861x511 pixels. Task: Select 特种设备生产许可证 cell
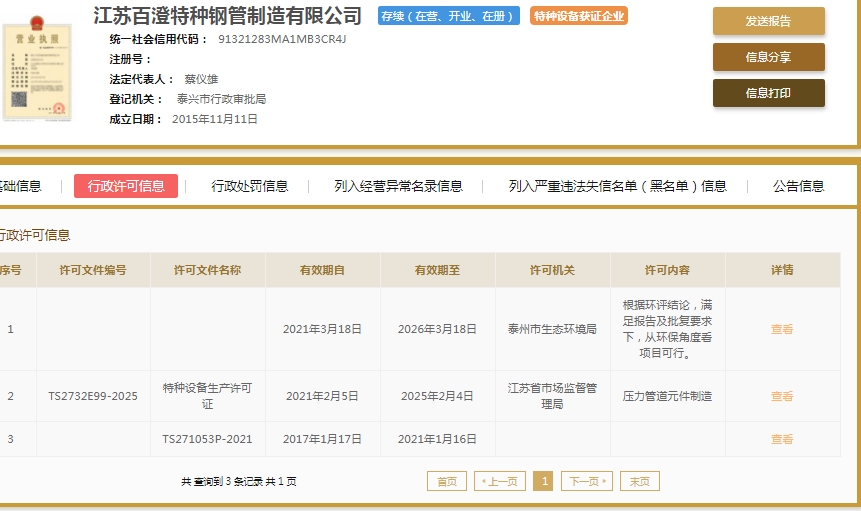pos(208,396)
